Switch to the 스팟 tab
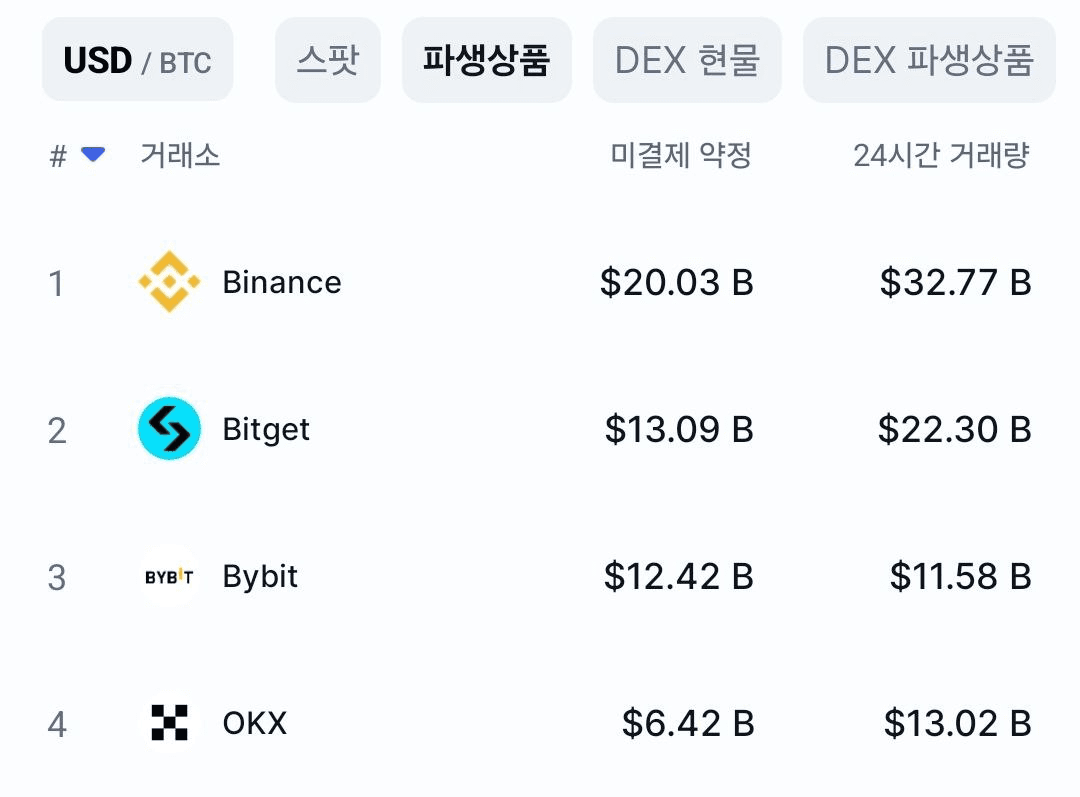1080x797 pixels. tap(327, 61)
